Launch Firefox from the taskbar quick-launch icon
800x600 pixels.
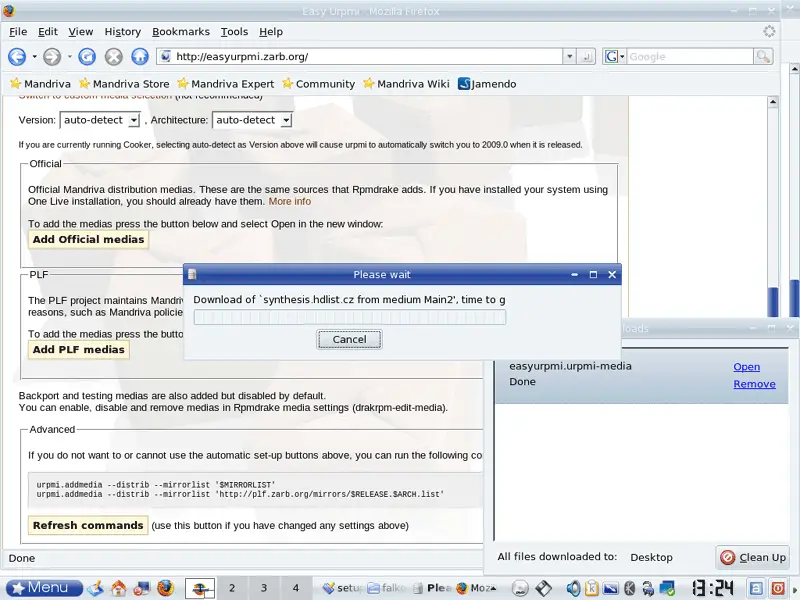pyautogui.click(x=165, y=588)
